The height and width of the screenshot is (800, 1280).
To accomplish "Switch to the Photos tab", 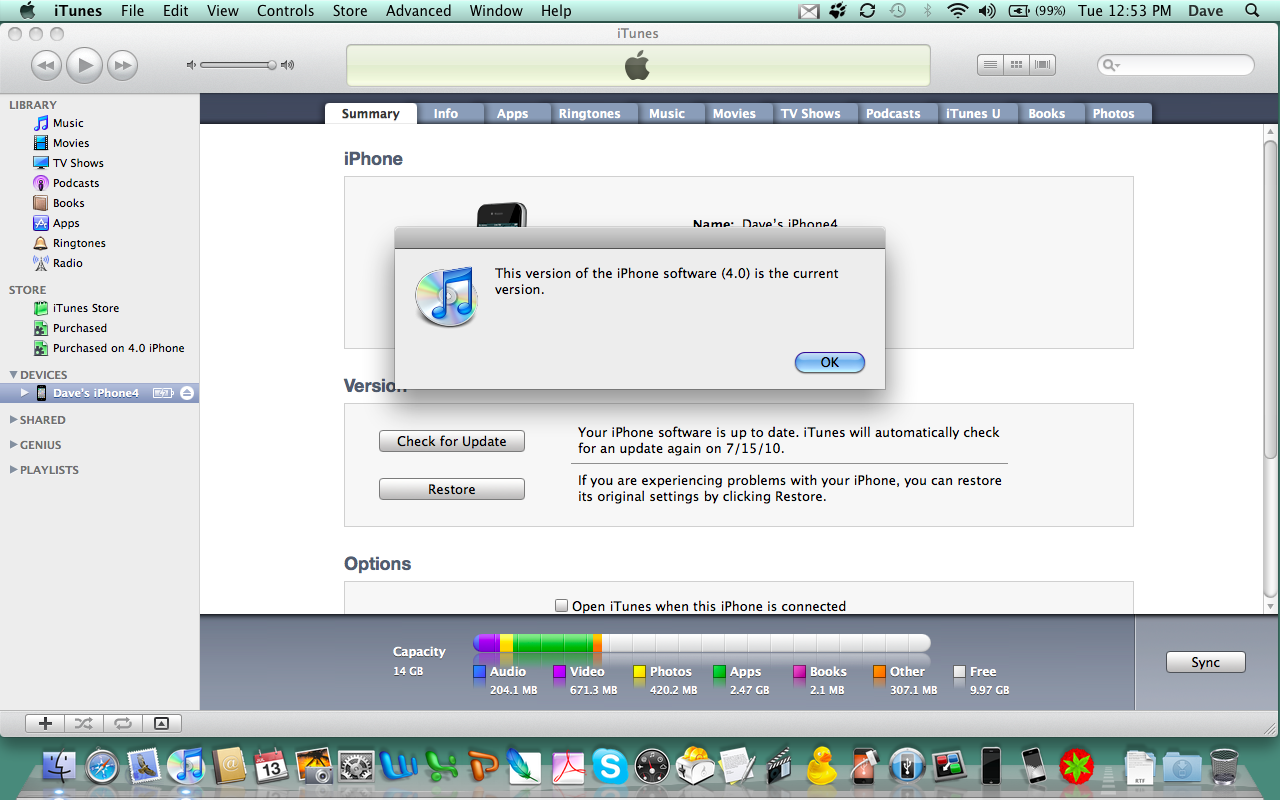I will [1113, 114].
